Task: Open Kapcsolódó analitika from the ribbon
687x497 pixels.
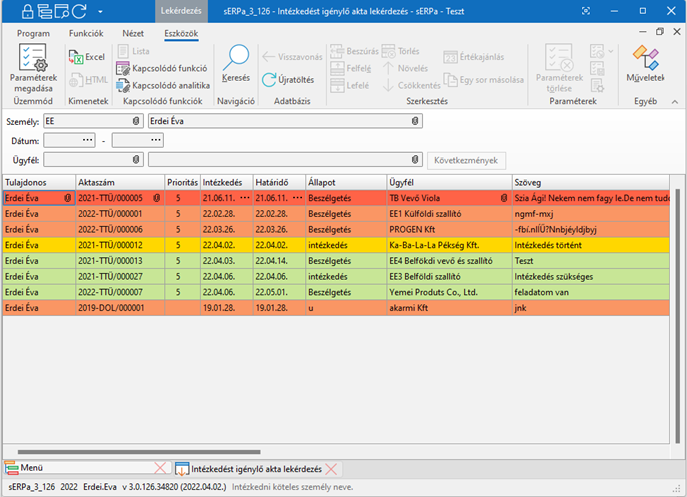Action: [162, 85]
